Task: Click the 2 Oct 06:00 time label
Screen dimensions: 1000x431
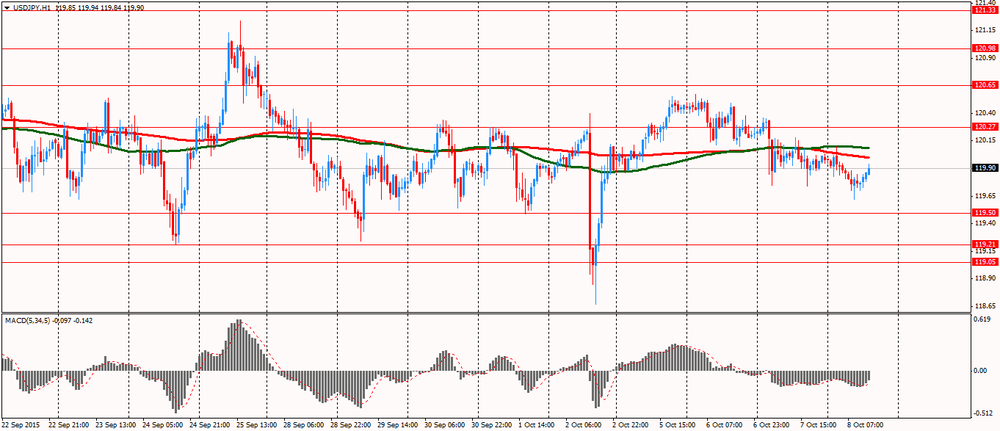Action: [583, 423]
